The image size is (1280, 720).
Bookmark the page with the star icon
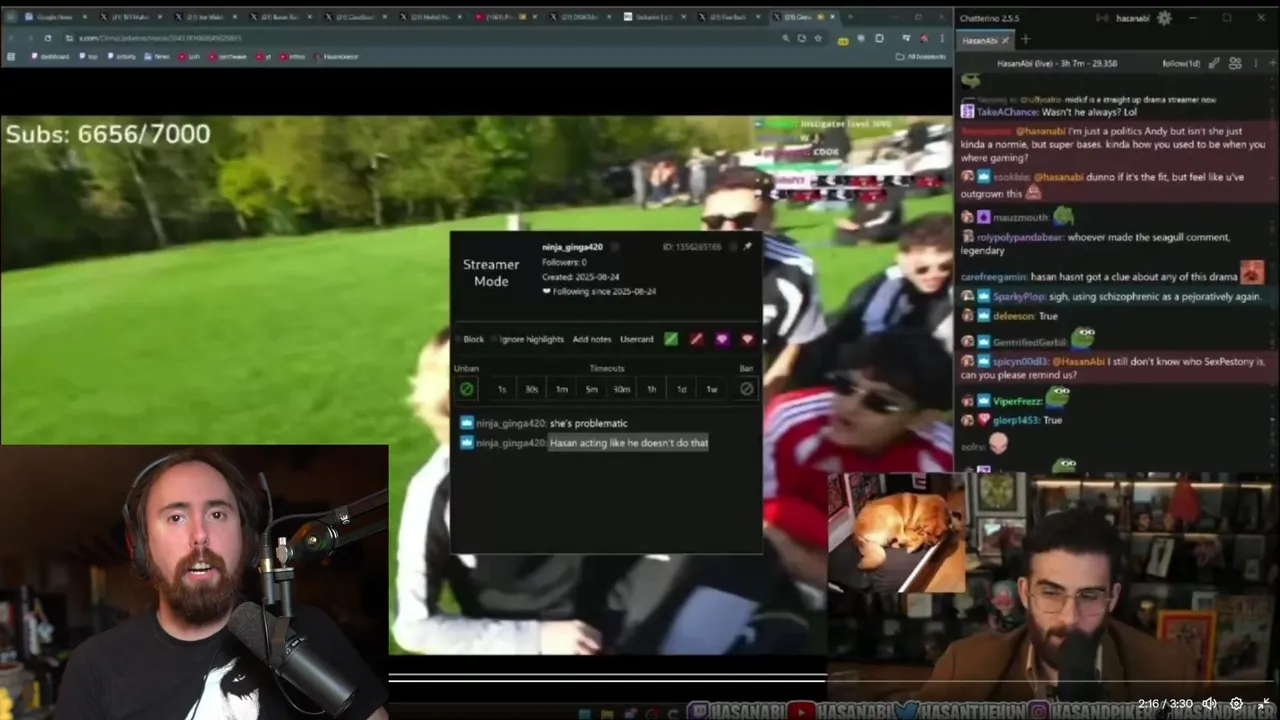818,38
